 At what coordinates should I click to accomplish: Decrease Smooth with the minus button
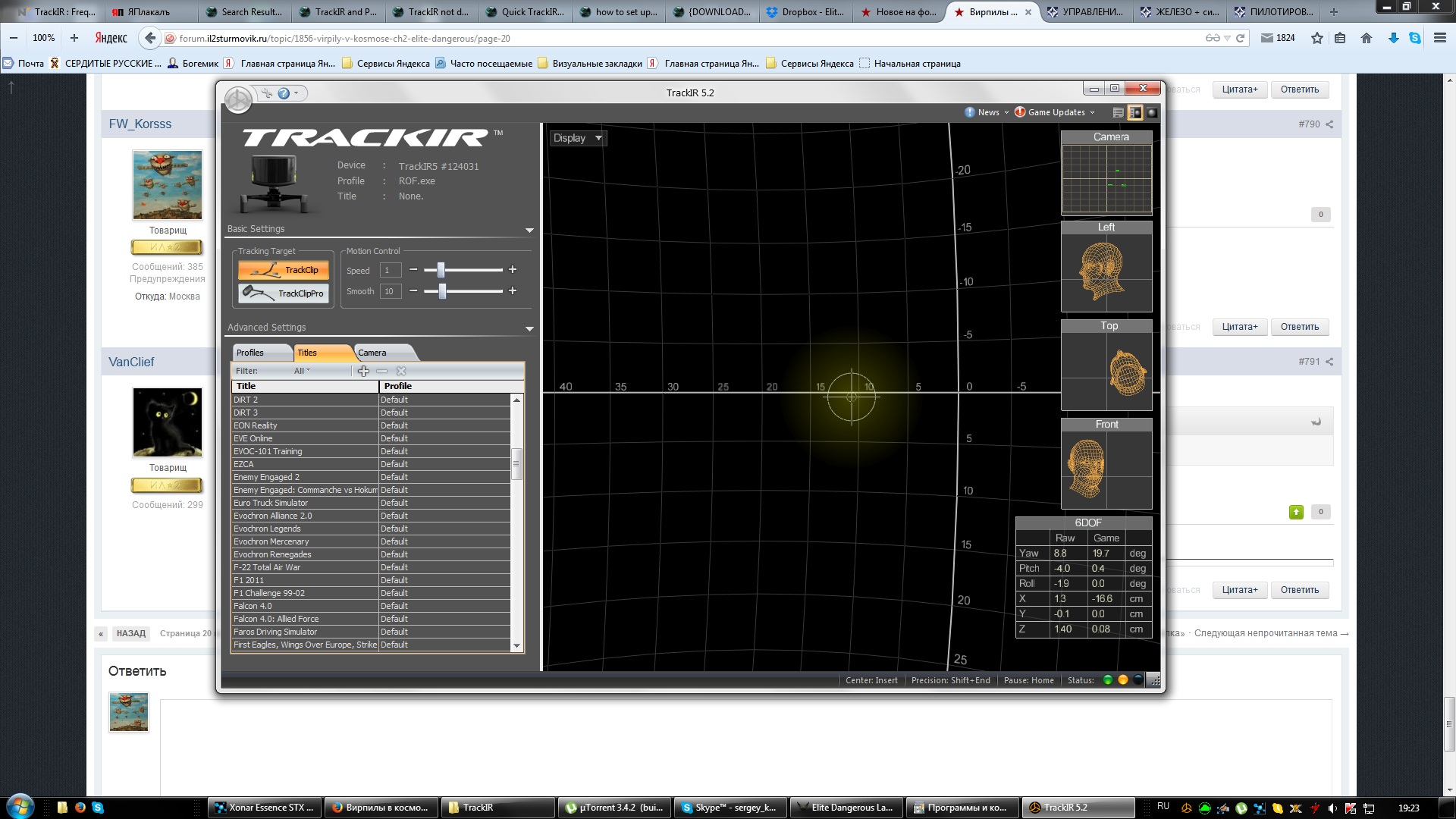pos(413,290)
